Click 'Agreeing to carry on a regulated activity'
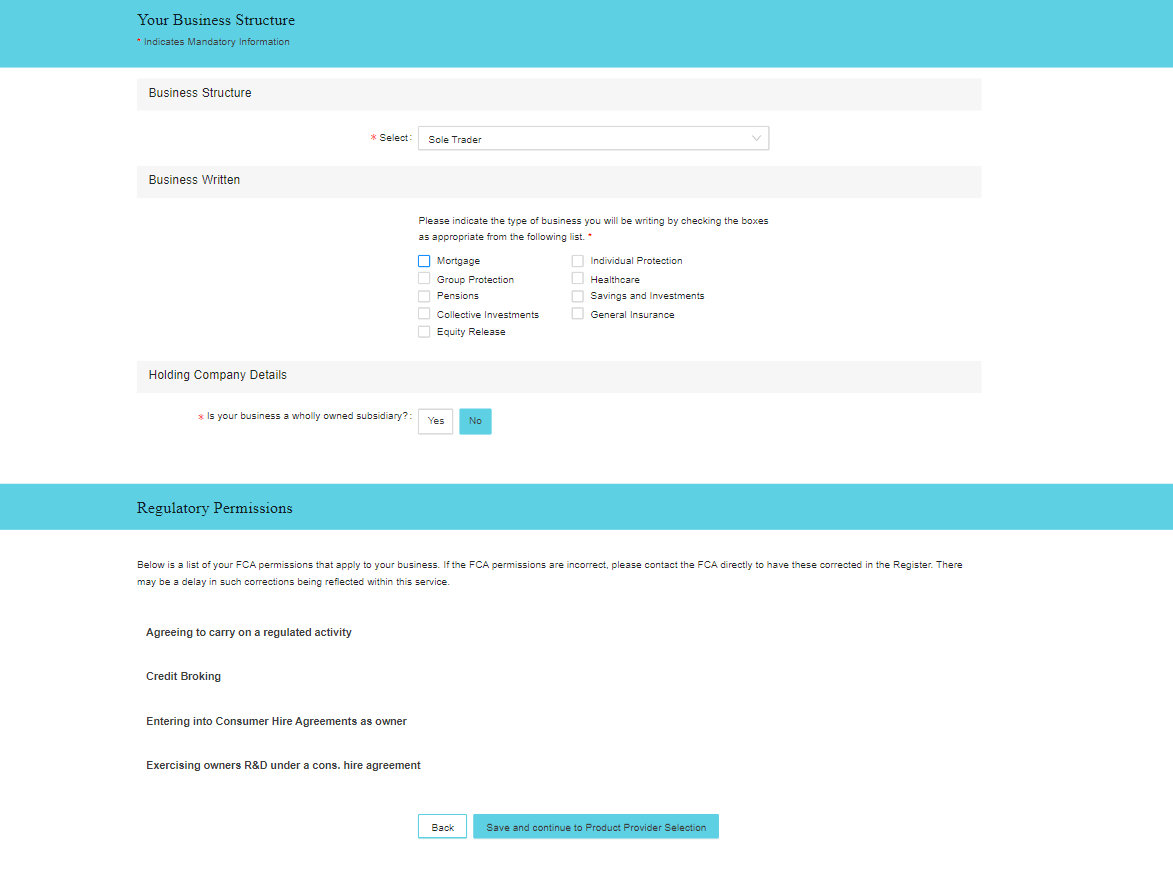 point(248,632)
